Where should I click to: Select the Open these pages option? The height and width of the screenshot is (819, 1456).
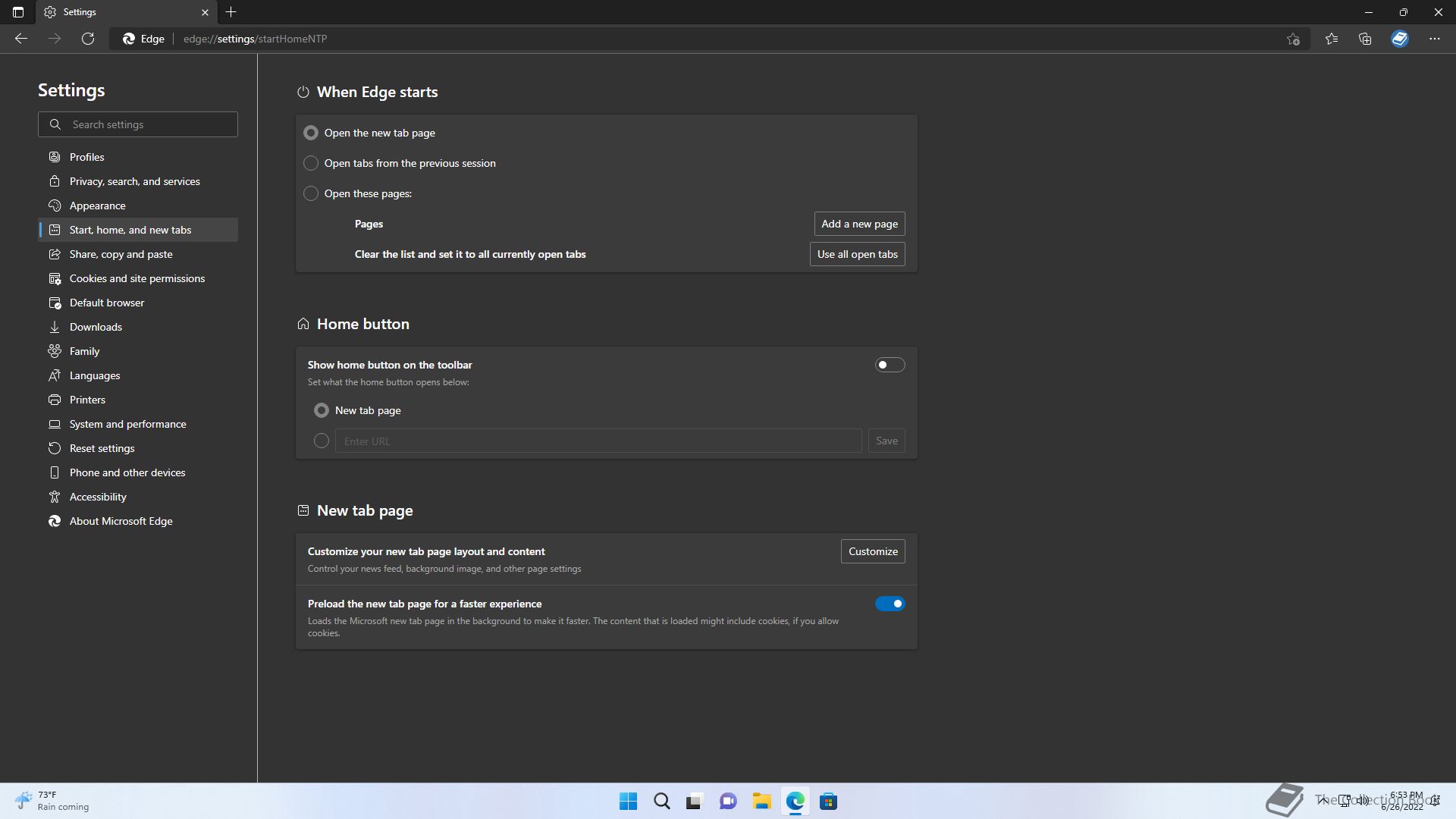click(x=311, y=193)
